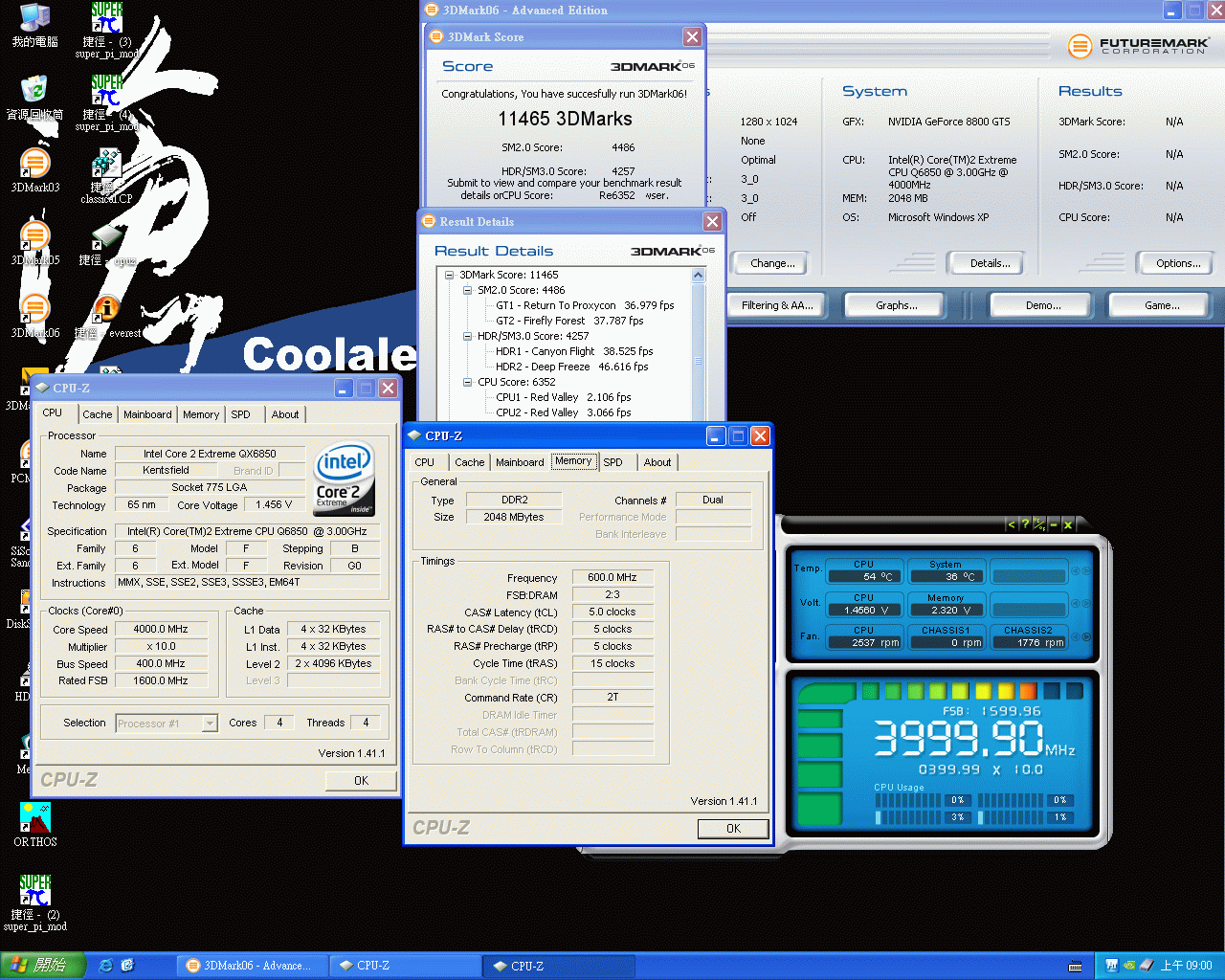Collapse the SM2.0 Score tree node
The image size is (1225, 980).
[468, 290]
